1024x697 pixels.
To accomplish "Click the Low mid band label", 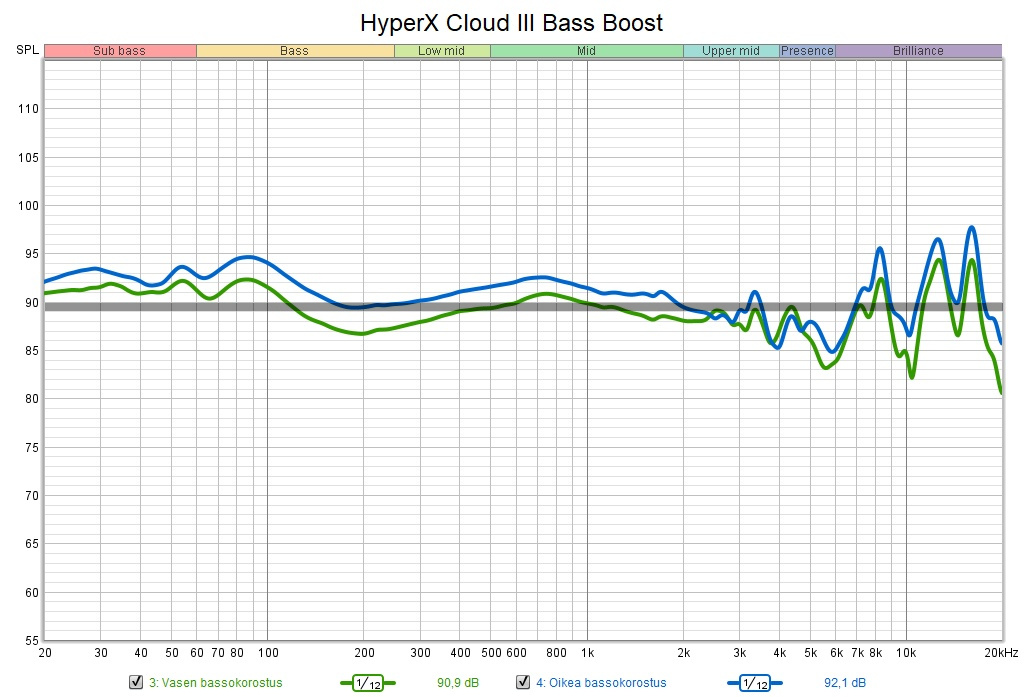I will pos(442,51).
